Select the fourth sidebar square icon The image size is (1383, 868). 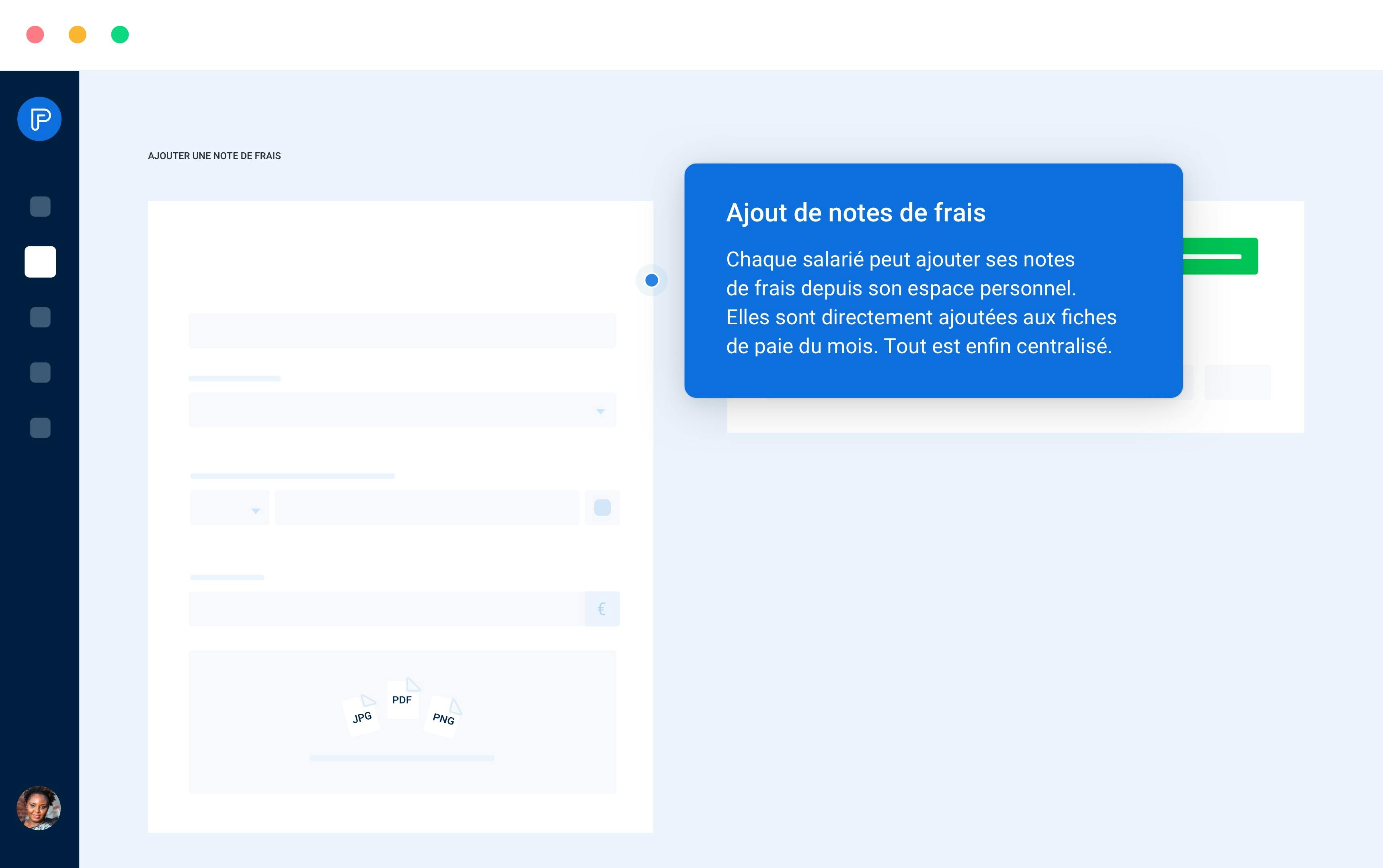click(x=40, y=373)
